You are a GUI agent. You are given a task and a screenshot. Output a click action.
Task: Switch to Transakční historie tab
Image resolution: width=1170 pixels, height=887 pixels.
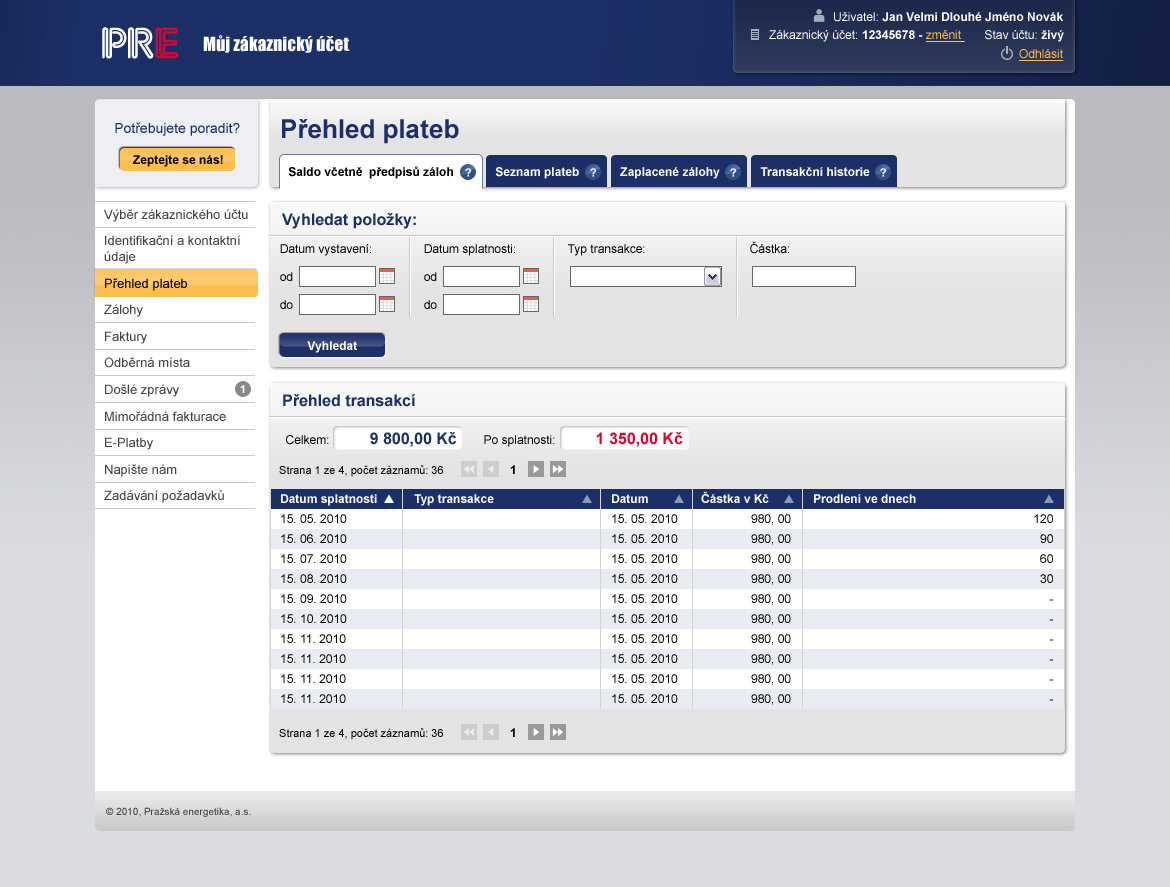coord(824,172)
